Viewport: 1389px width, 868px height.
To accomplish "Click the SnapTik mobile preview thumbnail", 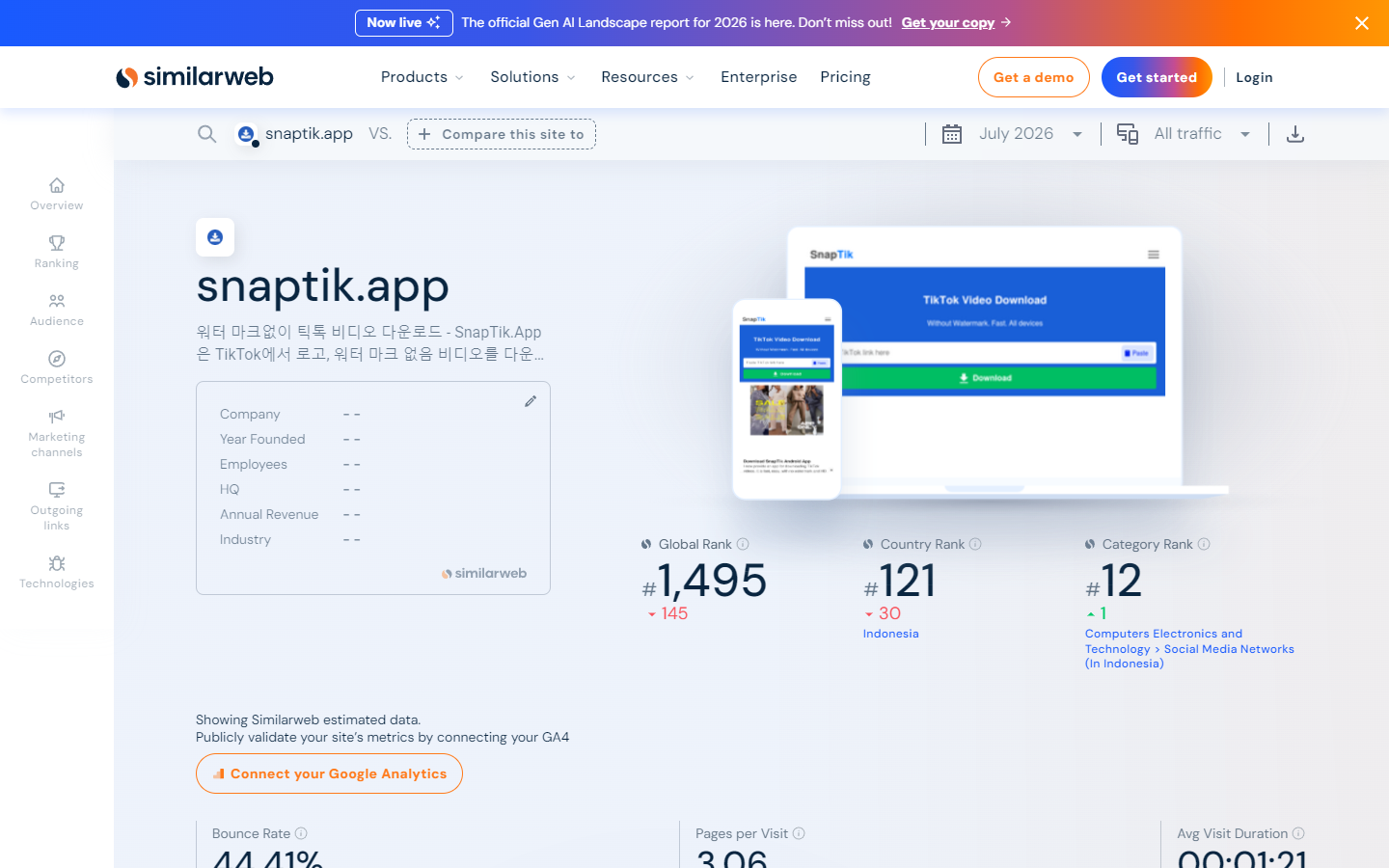I will tap(787, 399).
